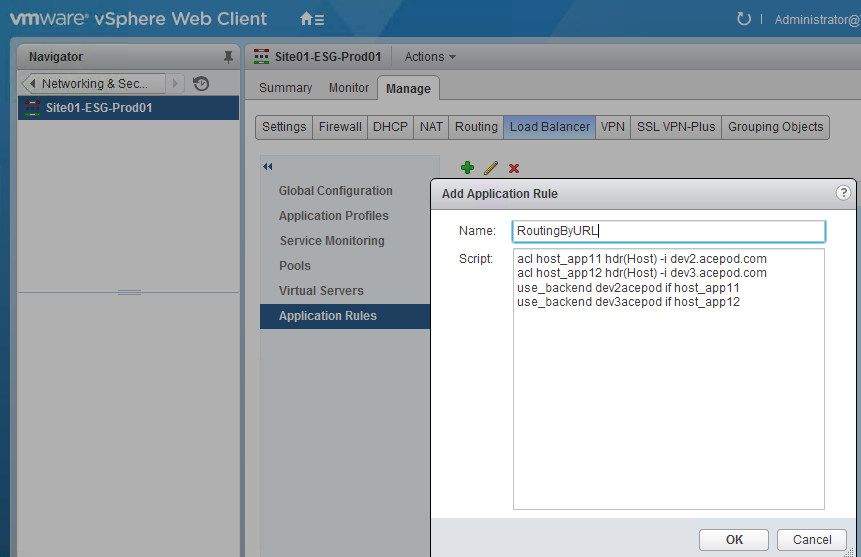Screen dimensions: 861x557
Task: Open the Actions dropdown menu
Action: (430, 57)
